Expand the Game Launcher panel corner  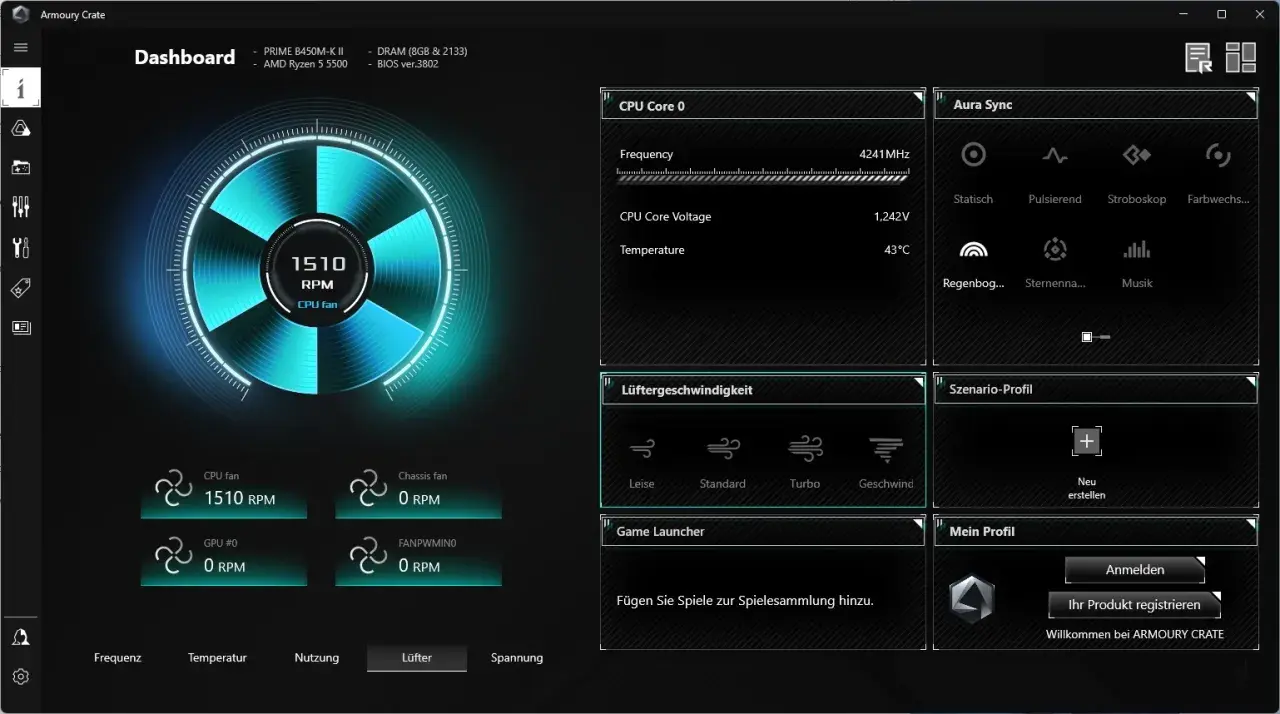[x=918, y=524]
